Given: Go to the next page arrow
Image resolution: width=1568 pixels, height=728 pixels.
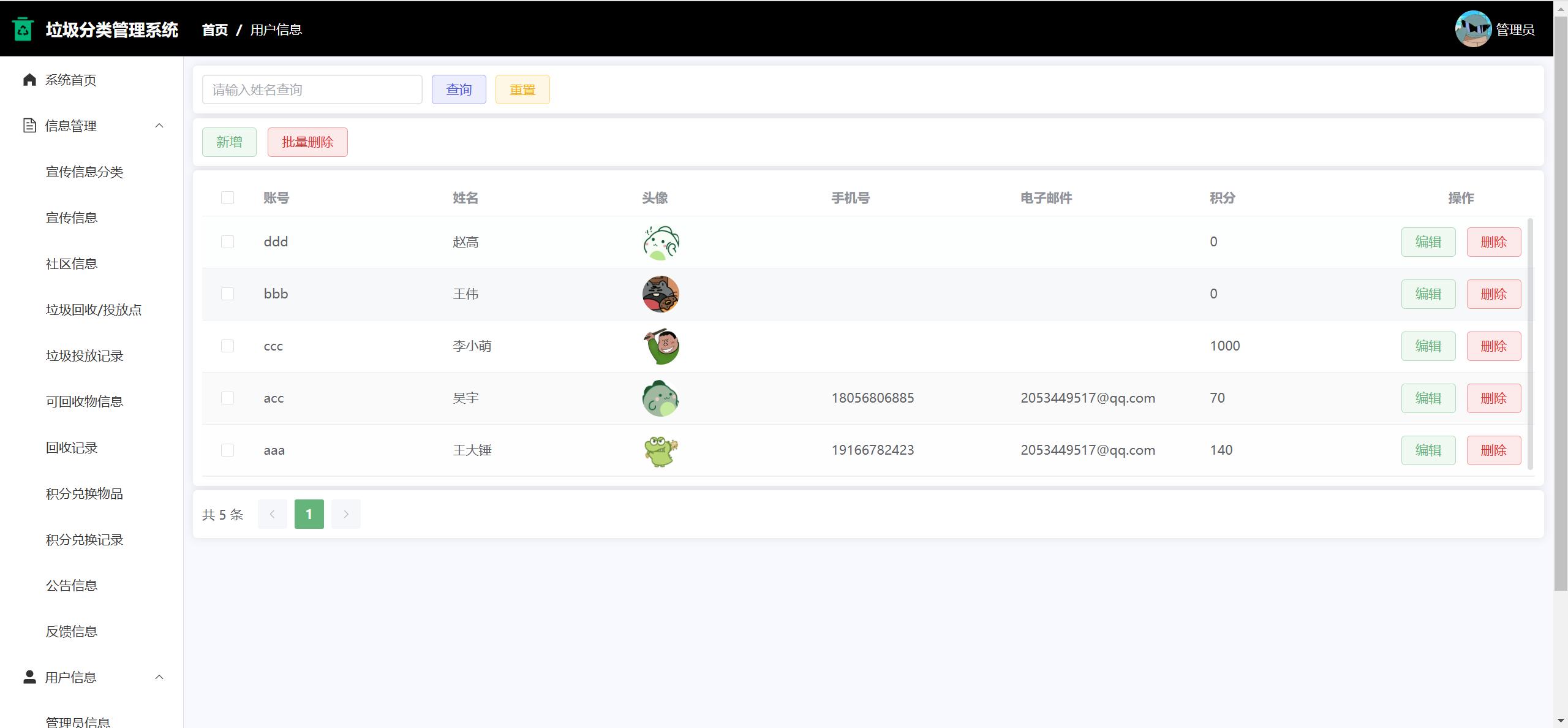Looking at the screenshot, I should click(345, 514).
